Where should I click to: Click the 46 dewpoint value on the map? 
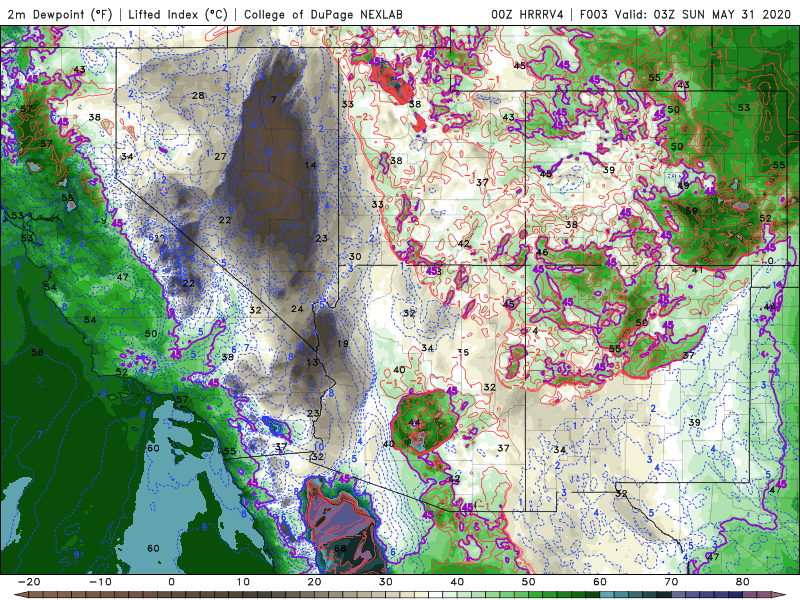[x=542, y=252]
